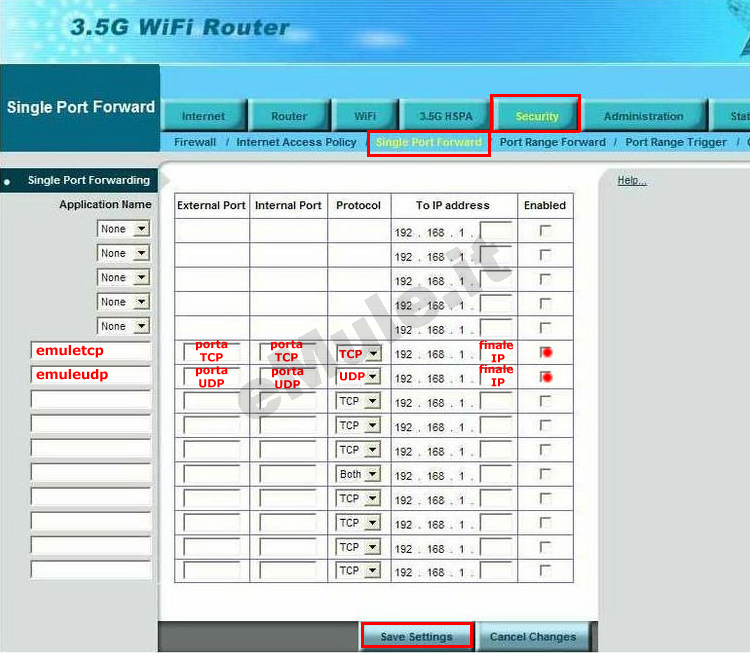The width and height of the screenshot is (750, 653).
Task: Click the emuleudp application name field
Action: click(x=91, y=375)
